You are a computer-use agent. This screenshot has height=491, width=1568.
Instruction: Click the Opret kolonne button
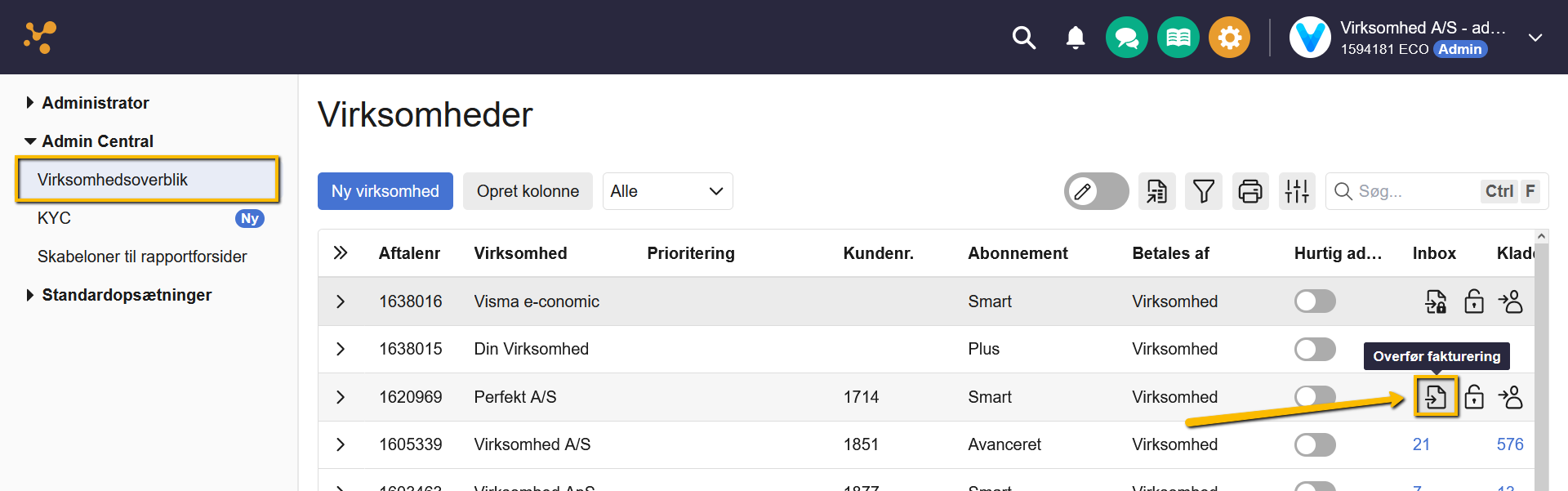point(528,192)
